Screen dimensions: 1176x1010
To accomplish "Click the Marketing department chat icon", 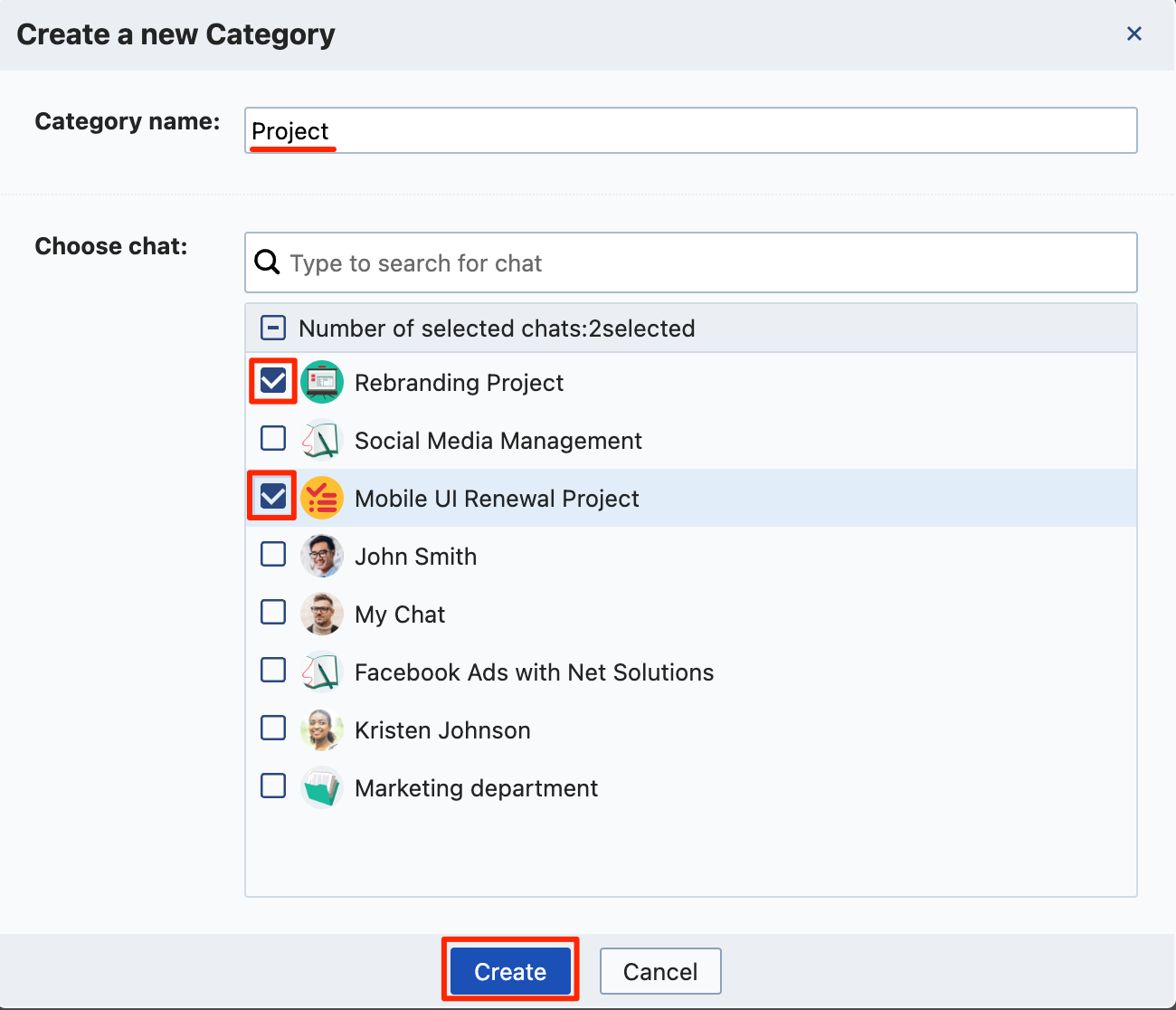I will click(322, 787).
